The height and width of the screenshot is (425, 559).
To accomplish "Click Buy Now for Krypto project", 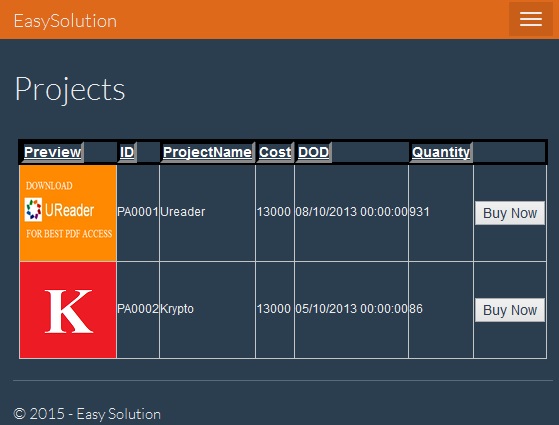I will point(510,310).
